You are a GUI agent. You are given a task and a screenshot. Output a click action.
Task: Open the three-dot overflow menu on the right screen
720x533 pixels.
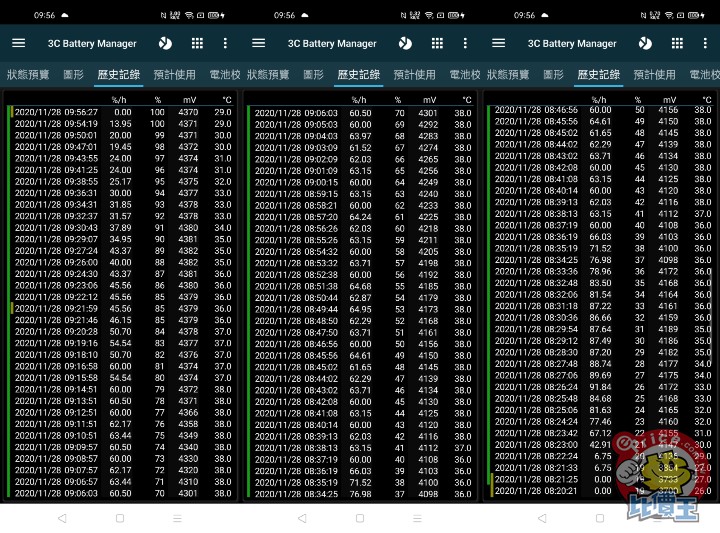click(705, 43)
